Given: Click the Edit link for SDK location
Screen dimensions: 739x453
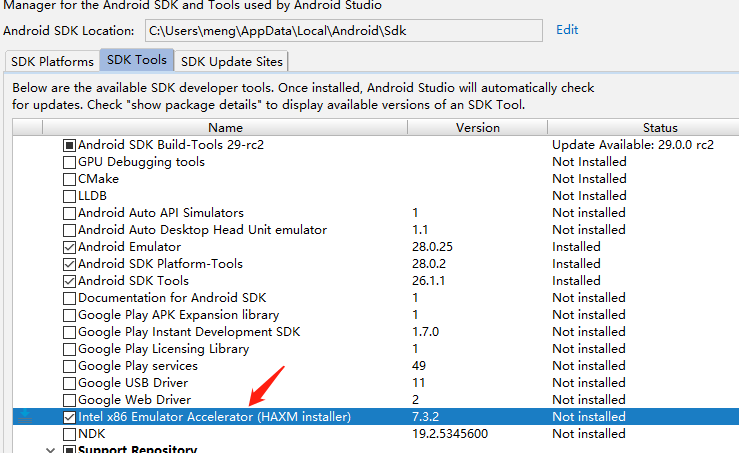Looking at the screenshot, I should (567, 30).
